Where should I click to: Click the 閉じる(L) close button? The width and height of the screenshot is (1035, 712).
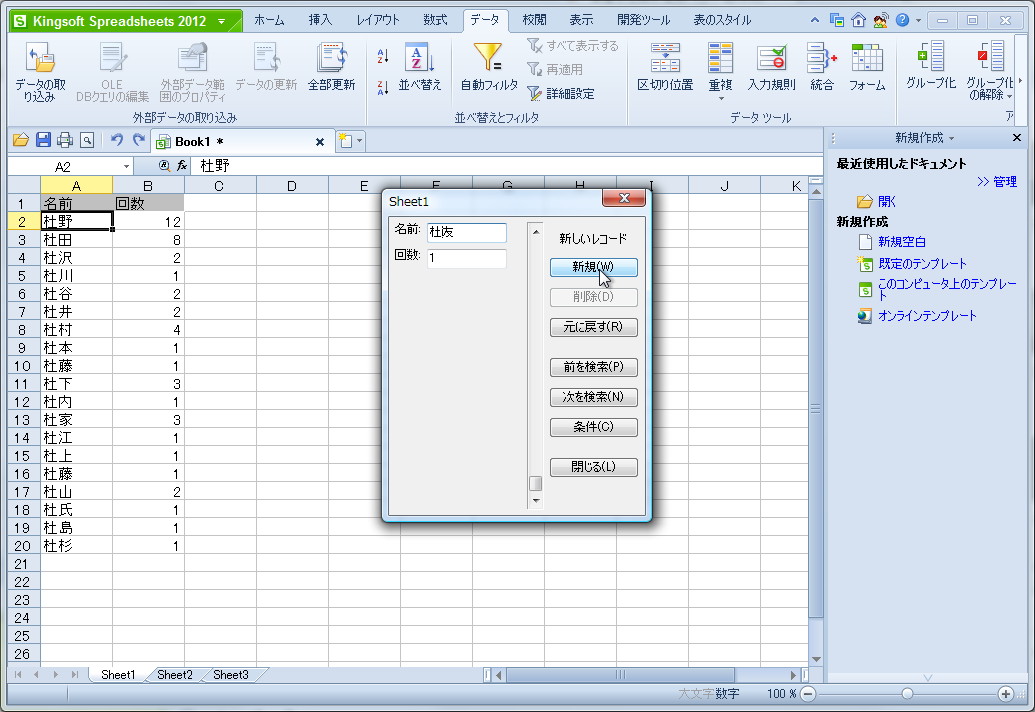coord(593,467)
